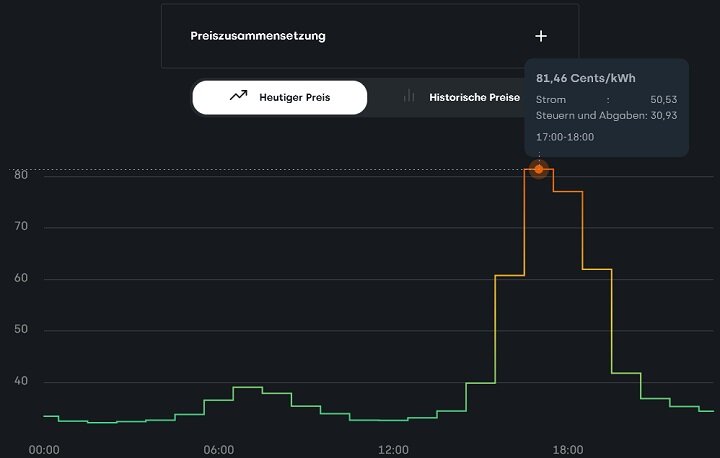Click the 18:00 label on the time axis
Screen dimensions: 720x458
click(568, 449)
